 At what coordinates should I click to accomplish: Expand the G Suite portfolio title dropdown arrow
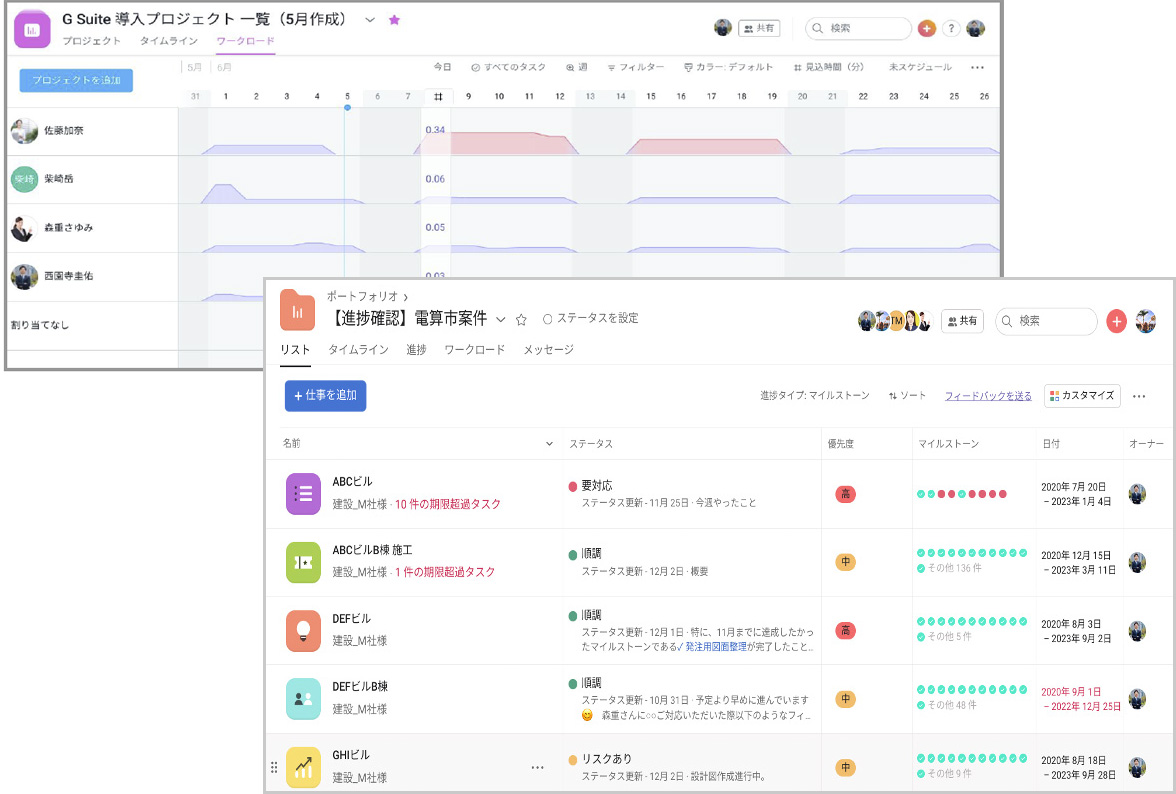coord(370,20)
